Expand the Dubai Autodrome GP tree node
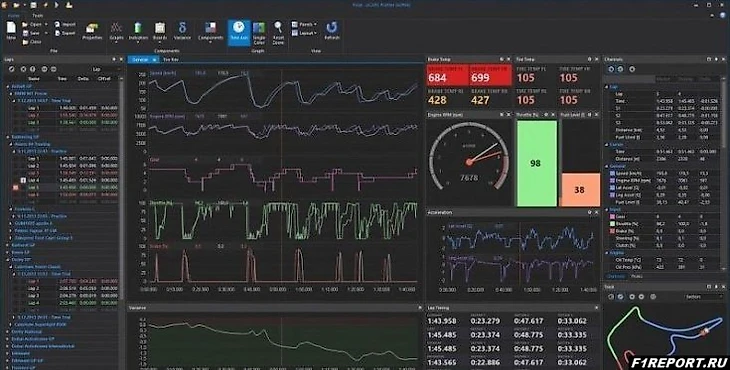 tap(8, 339)
